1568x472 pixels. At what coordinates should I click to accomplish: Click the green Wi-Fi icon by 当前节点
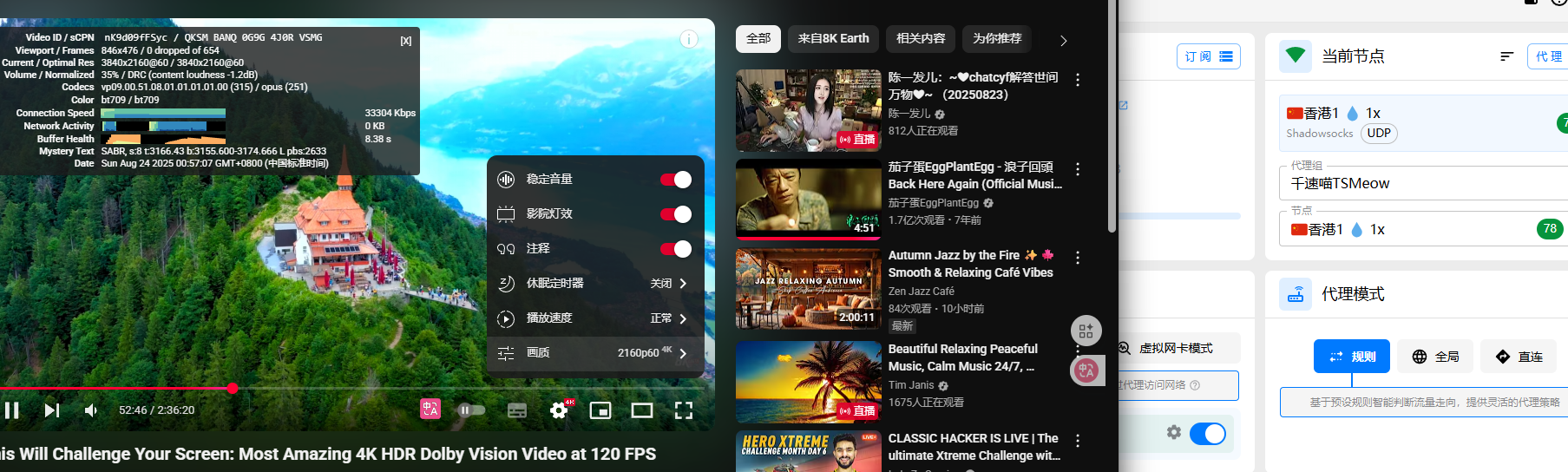click(1296, 56)
